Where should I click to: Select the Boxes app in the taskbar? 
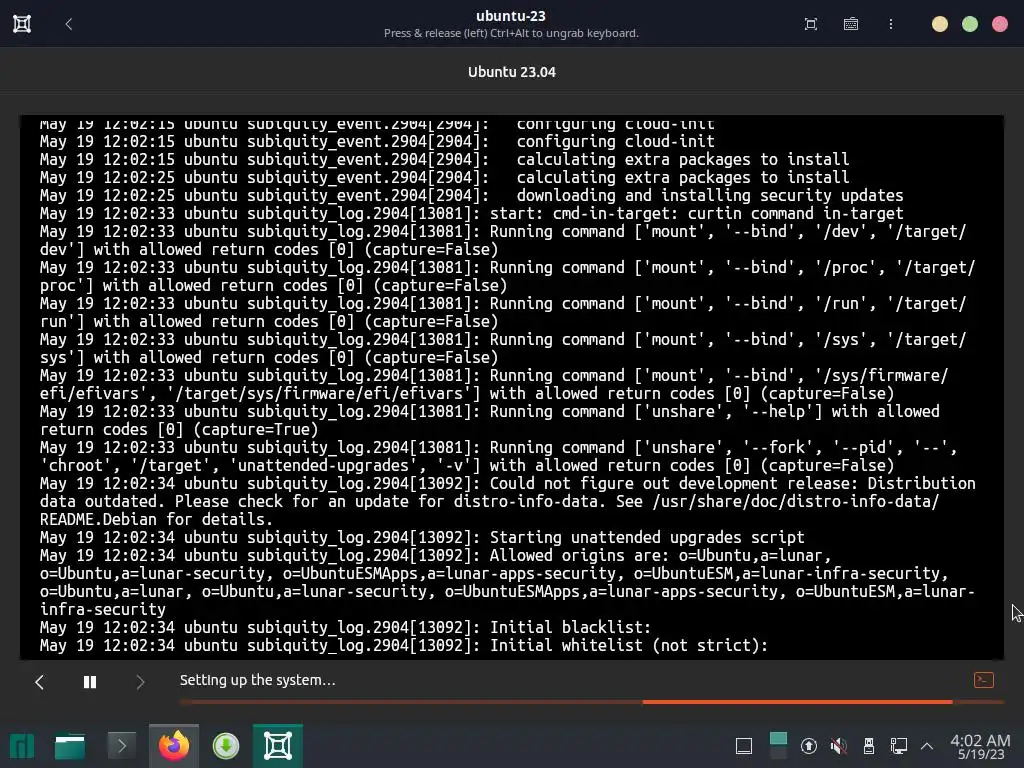tap(278, 746)
